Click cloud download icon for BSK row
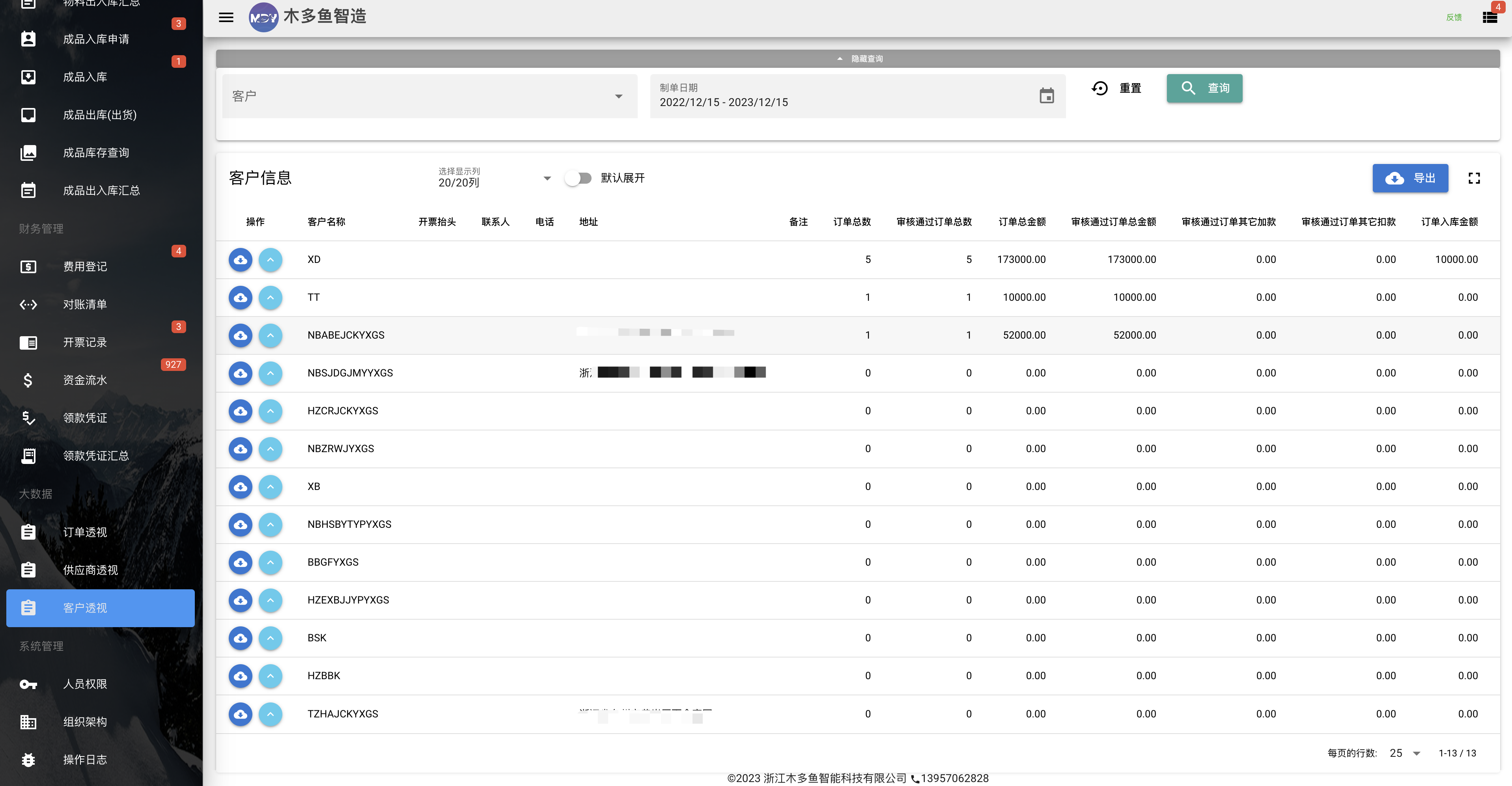This screenshot has height=786, width=1512. pos(241,638)
